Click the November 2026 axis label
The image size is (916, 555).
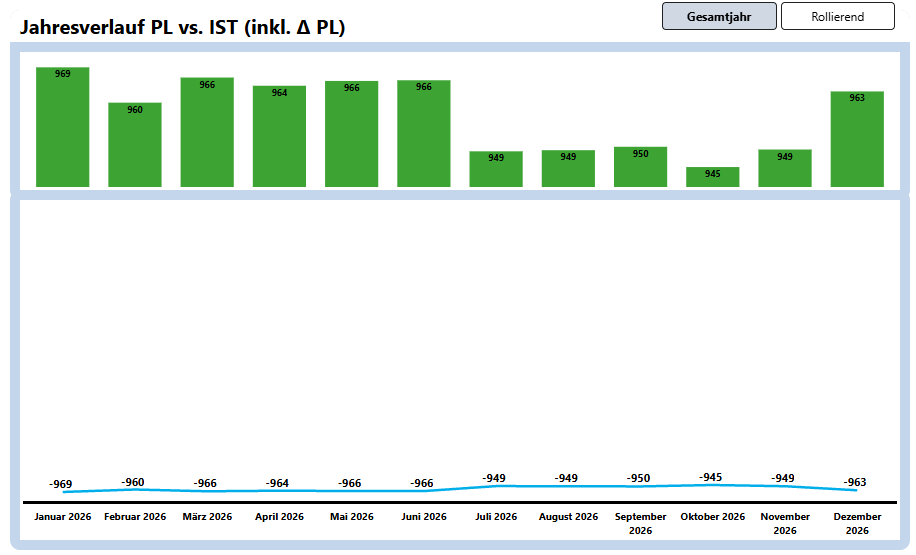(x=784, y=523)
